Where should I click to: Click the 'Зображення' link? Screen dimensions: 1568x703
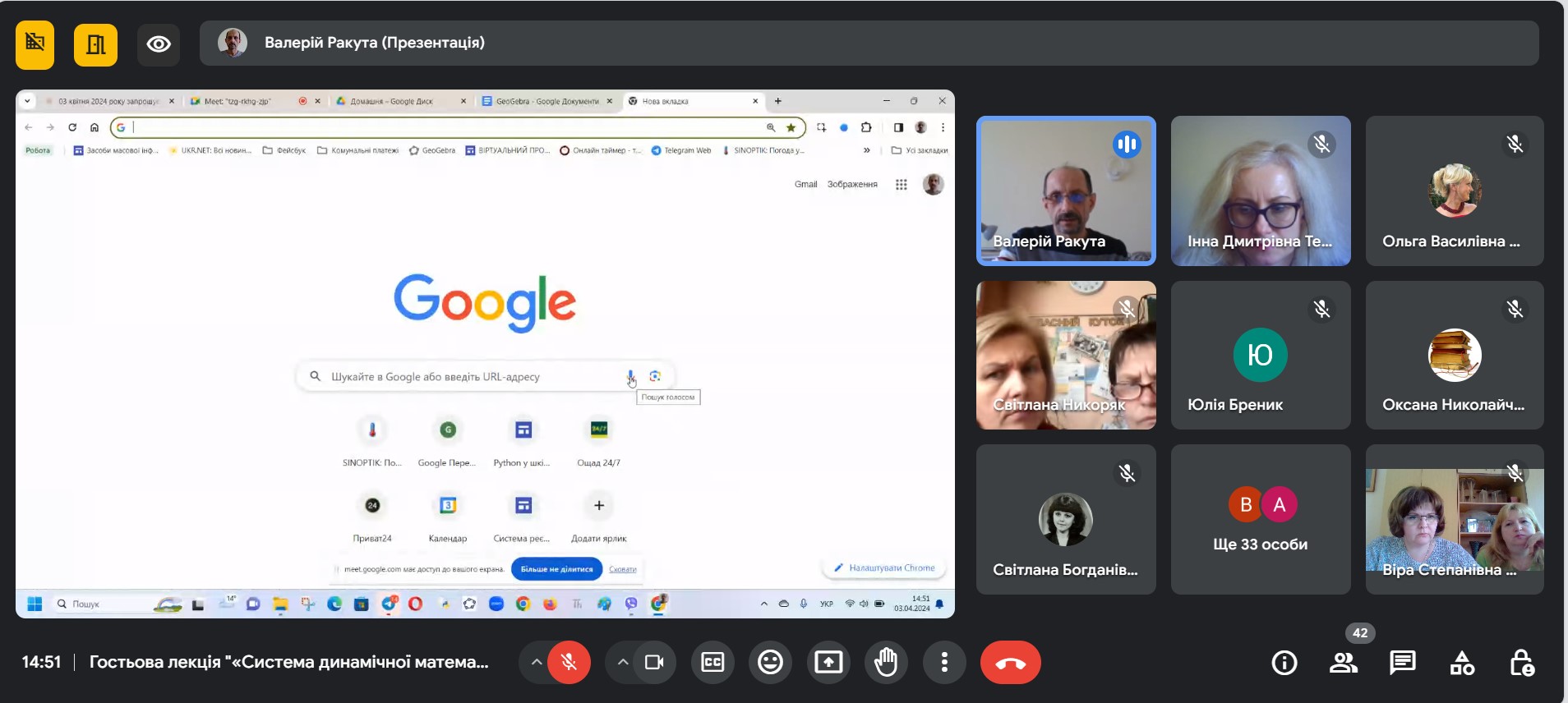point(852,184)
